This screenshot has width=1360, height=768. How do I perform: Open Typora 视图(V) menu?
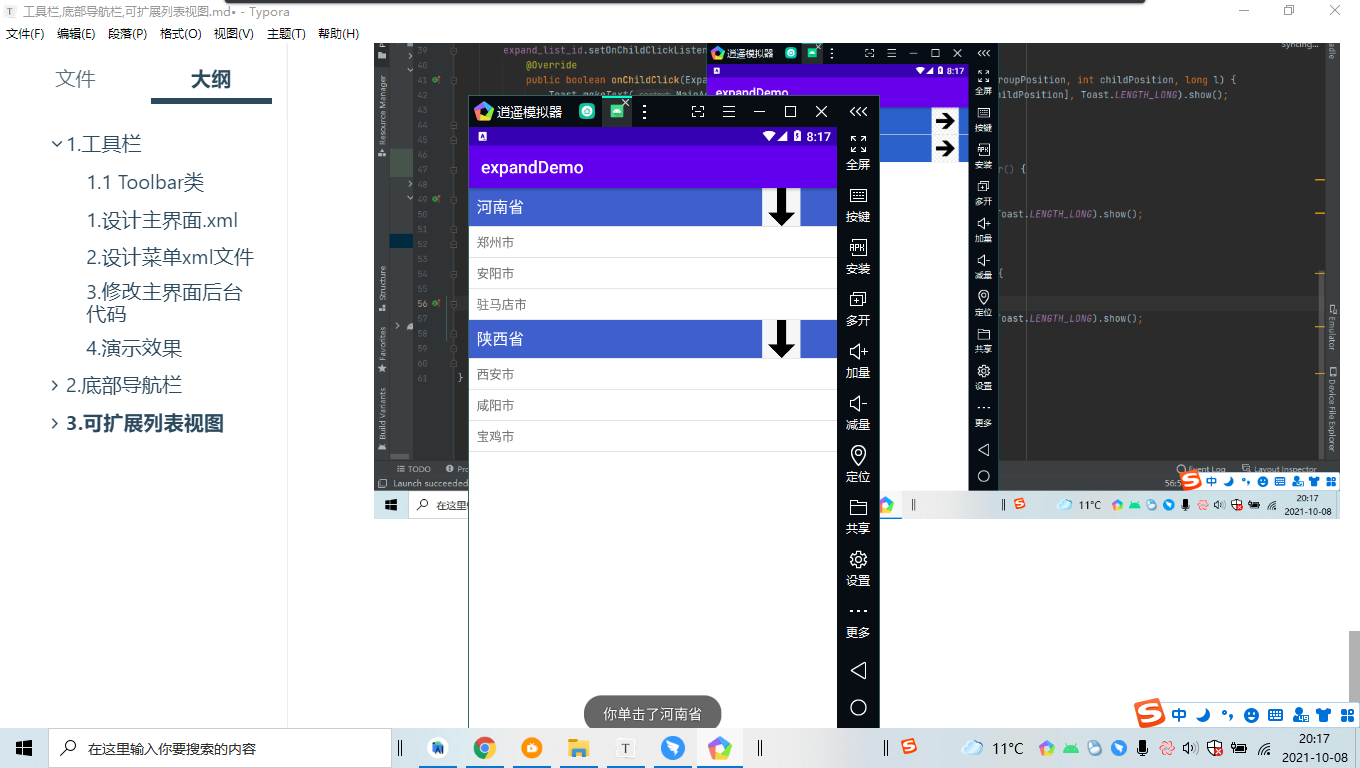tap(234, 33)
